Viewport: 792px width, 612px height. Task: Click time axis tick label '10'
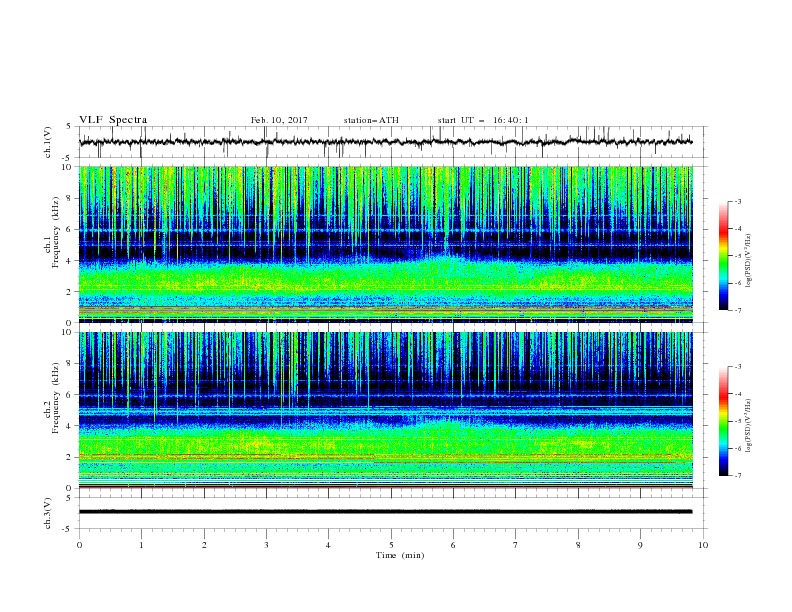(703, 545)
